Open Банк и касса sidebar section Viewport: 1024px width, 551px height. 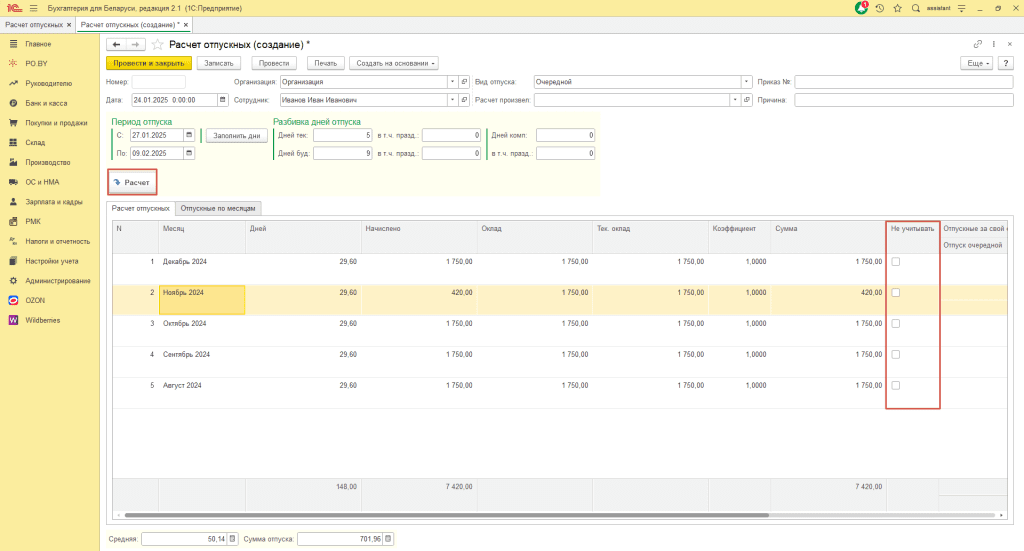pos(46,103)
